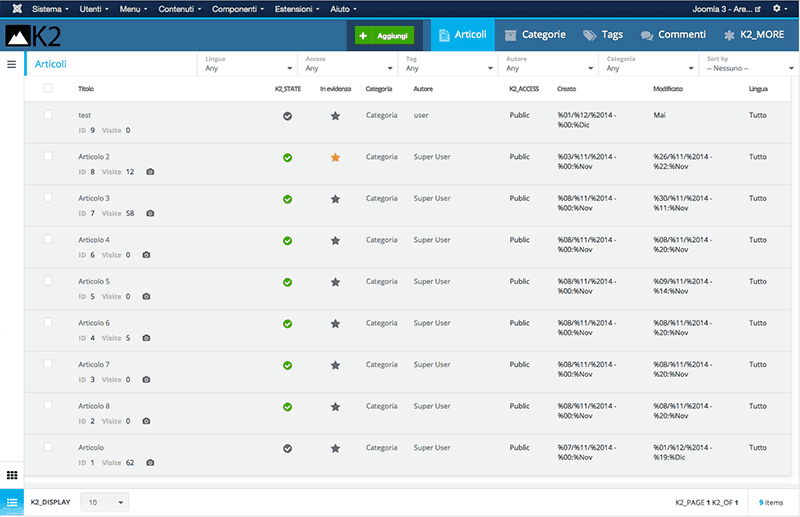Click the featured star for Articolo 5
Viewport: 800px width, 517px height.
pyautogui.click(x=335, y=282)
